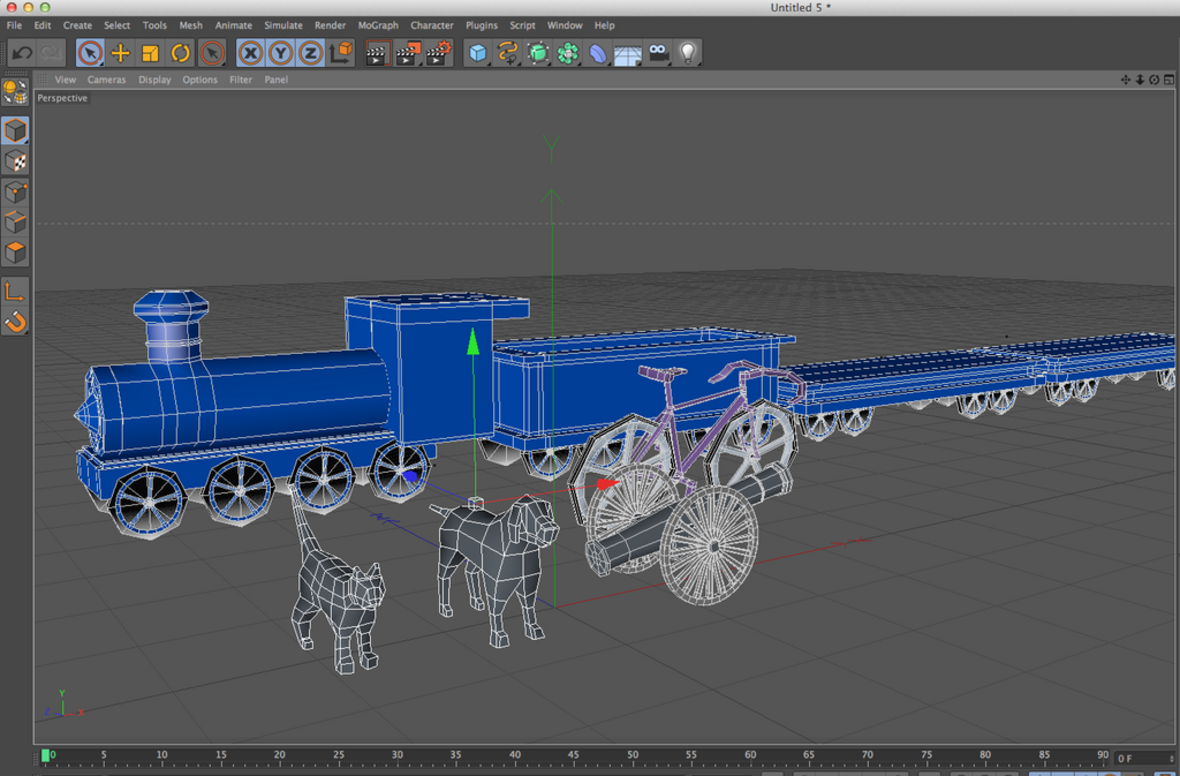Open the viewport Cameras menu
1180x776 pixels.
tap(106, 79)
